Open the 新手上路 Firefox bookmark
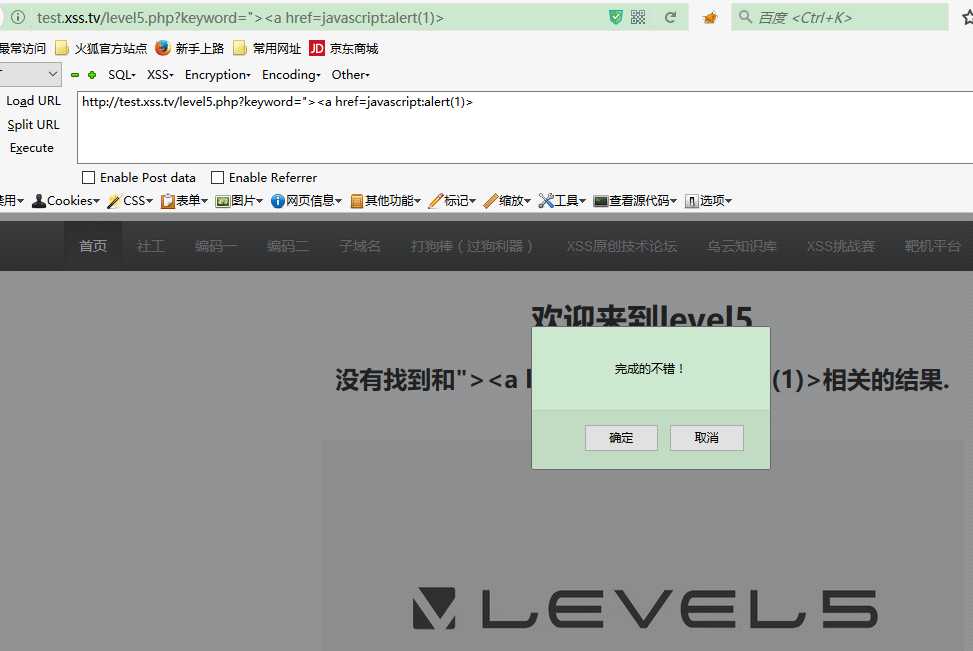 pos(190,48)
